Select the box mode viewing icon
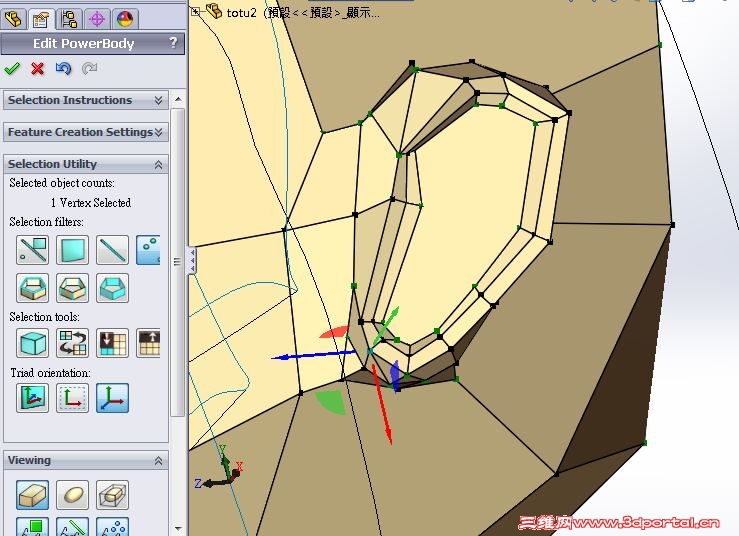Screen dimensions: 739x536 coord(32,495)
